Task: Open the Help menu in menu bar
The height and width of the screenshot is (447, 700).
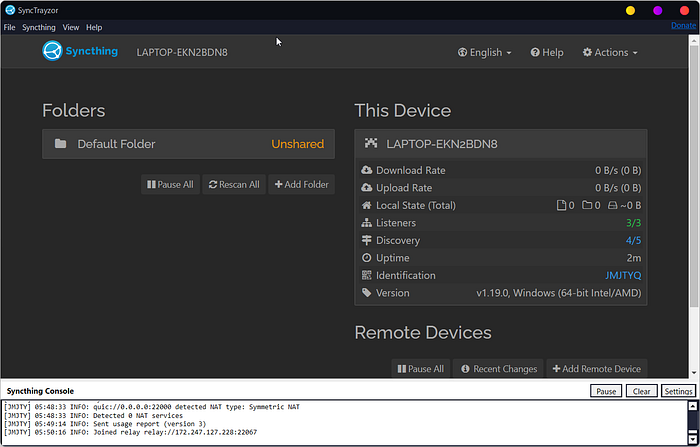Action: tap(94, 27)
